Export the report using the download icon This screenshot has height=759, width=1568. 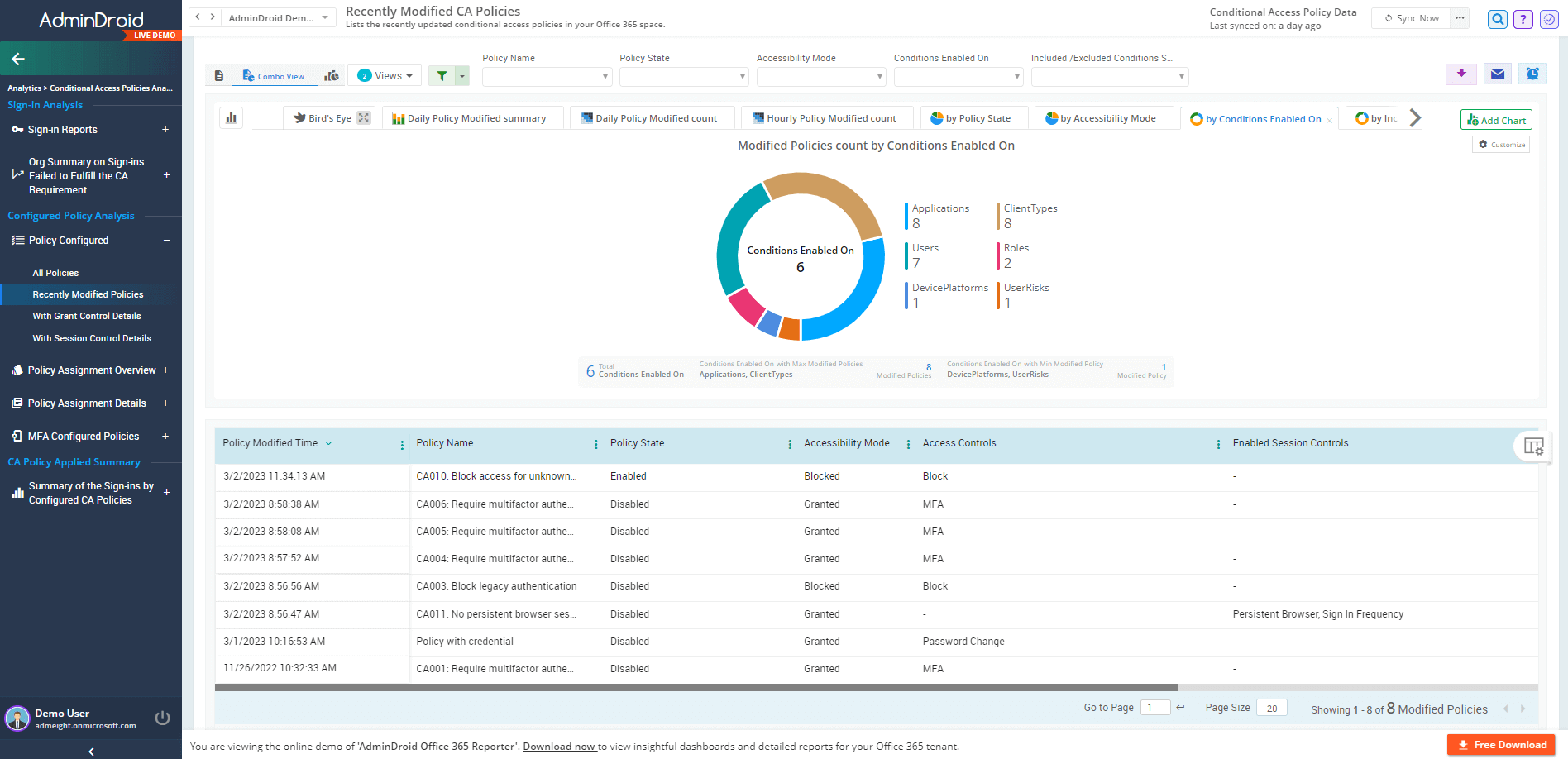(1460, 74)
